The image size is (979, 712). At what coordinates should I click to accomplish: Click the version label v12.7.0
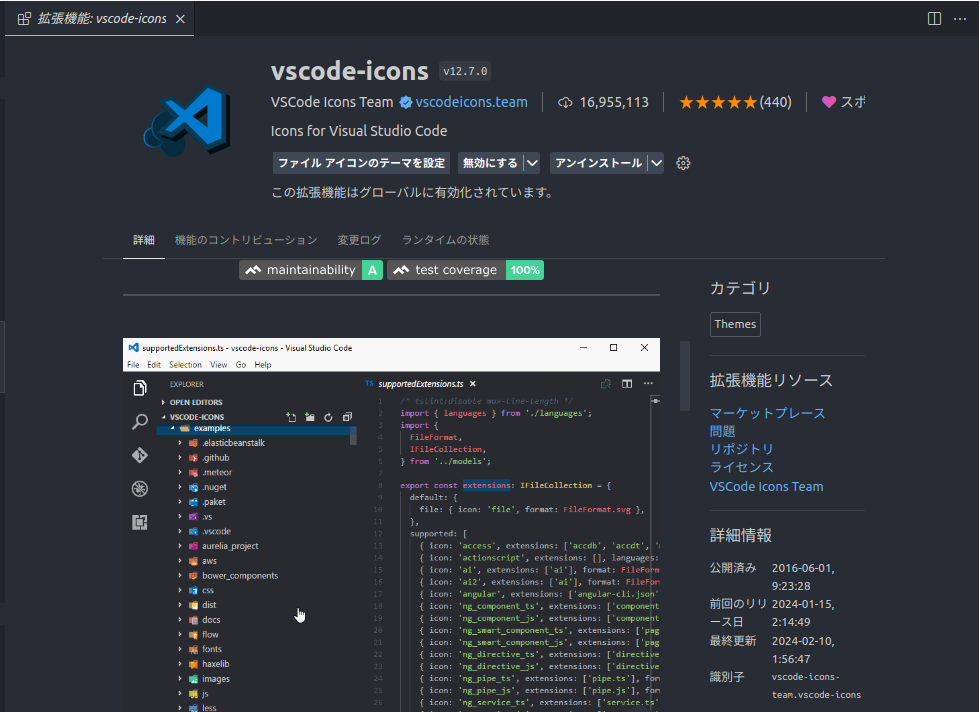(465, 71)
